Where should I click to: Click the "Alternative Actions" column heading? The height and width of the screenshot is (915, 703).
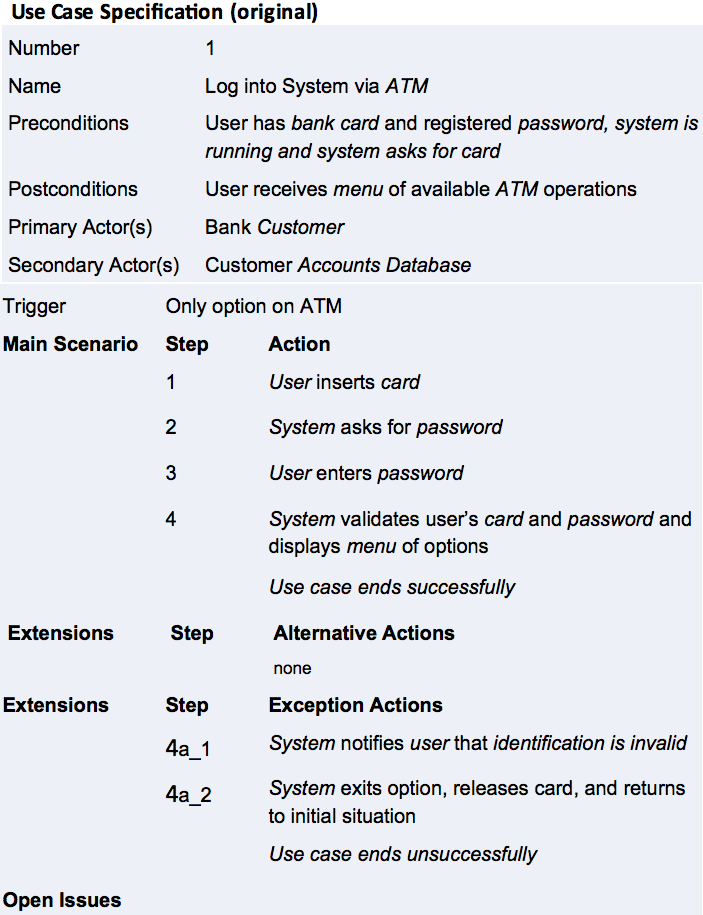click(364, 633)
